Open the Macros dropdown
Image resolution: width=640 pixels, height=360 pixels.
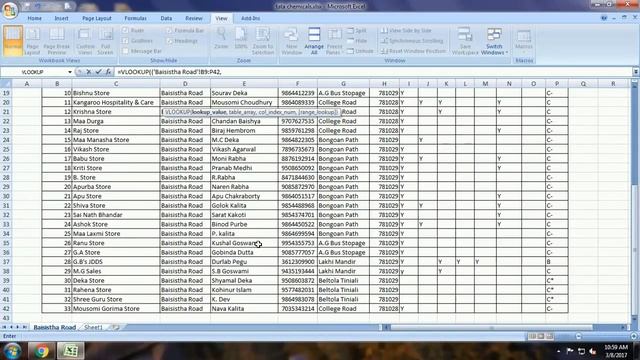coord(524,40)
